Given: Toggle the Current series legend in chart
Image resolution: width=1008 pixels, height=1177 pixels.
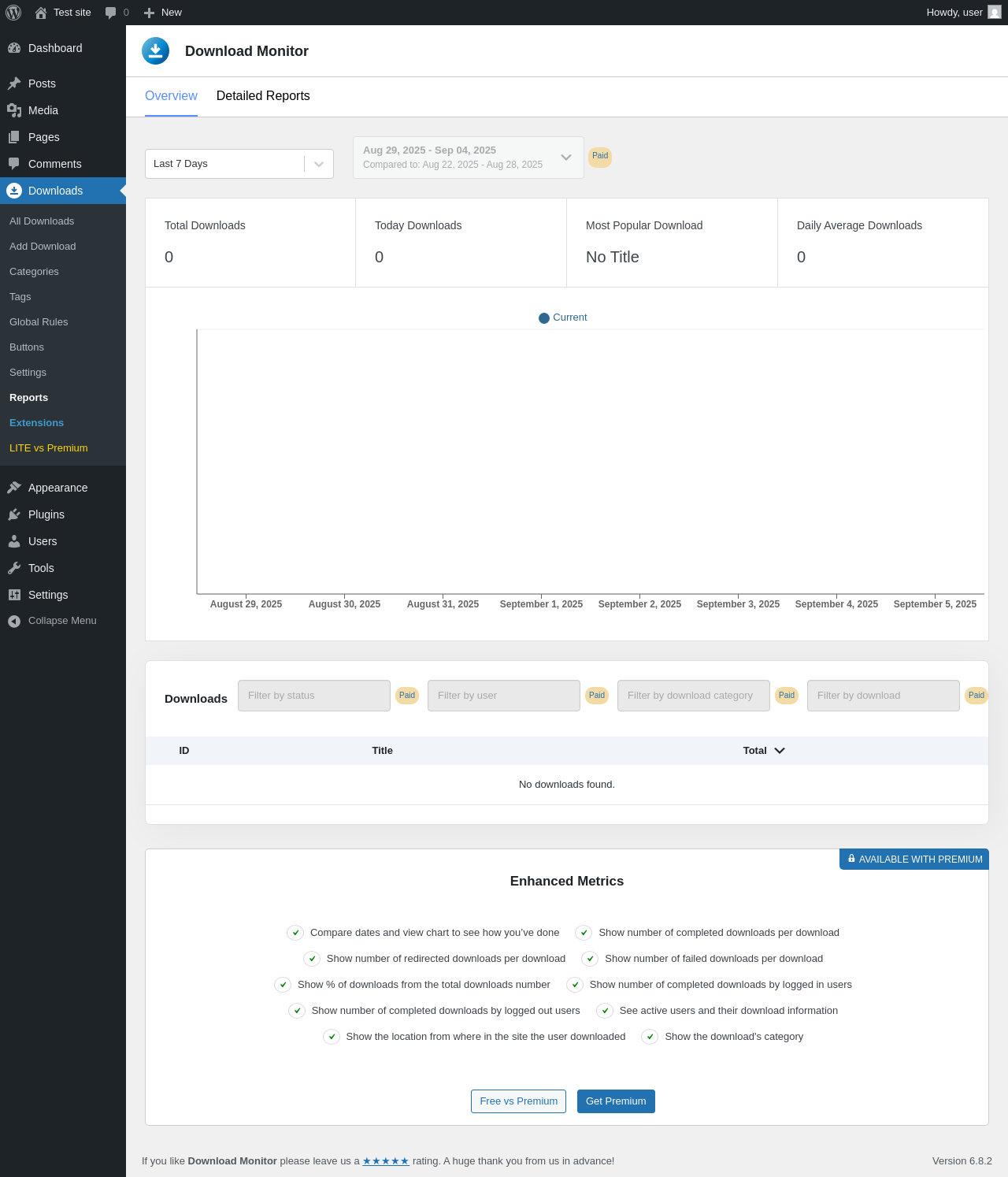Looking at the screenshot, I should click(x=562, y=317).
